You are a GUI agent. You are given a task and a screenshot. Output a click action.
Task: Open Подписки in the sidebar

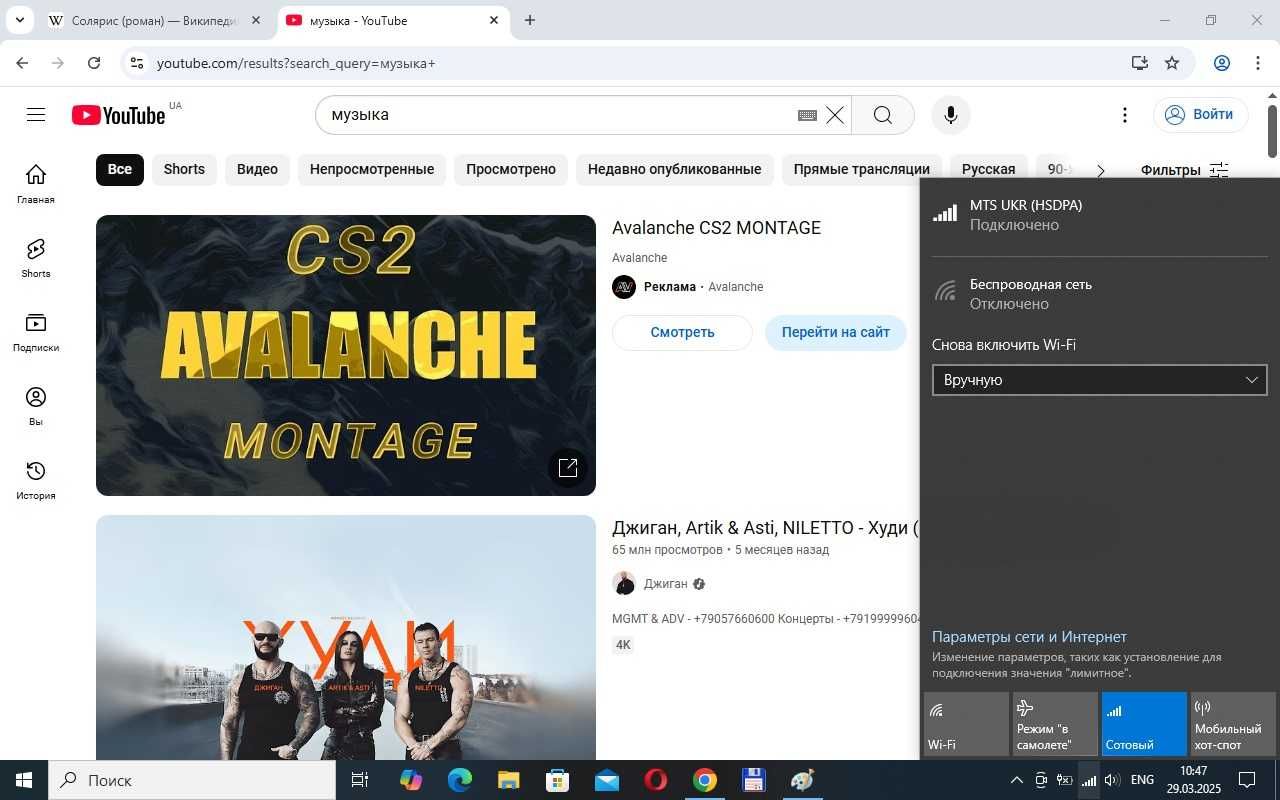36,332
